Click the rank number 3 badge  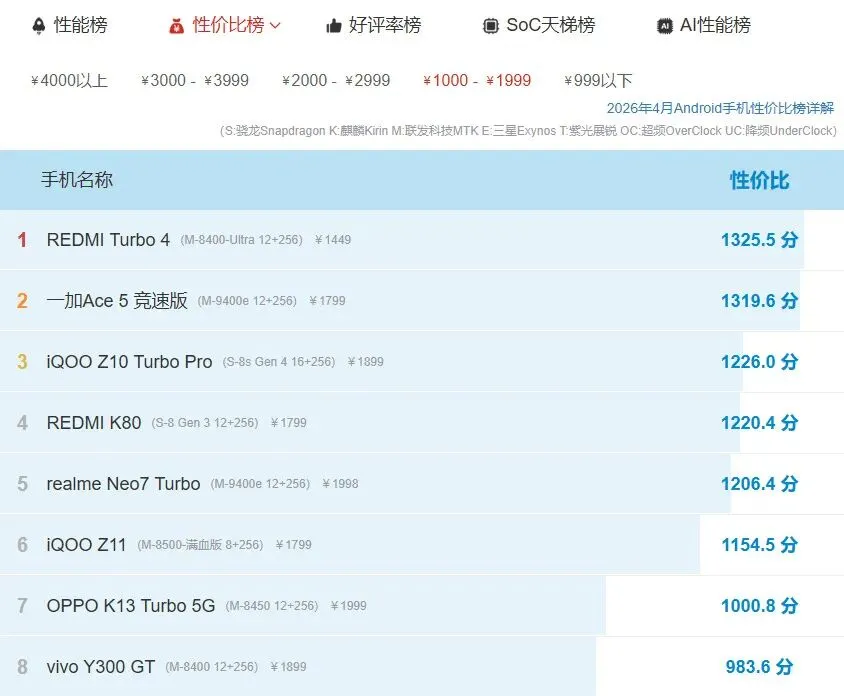coord(22,362)
